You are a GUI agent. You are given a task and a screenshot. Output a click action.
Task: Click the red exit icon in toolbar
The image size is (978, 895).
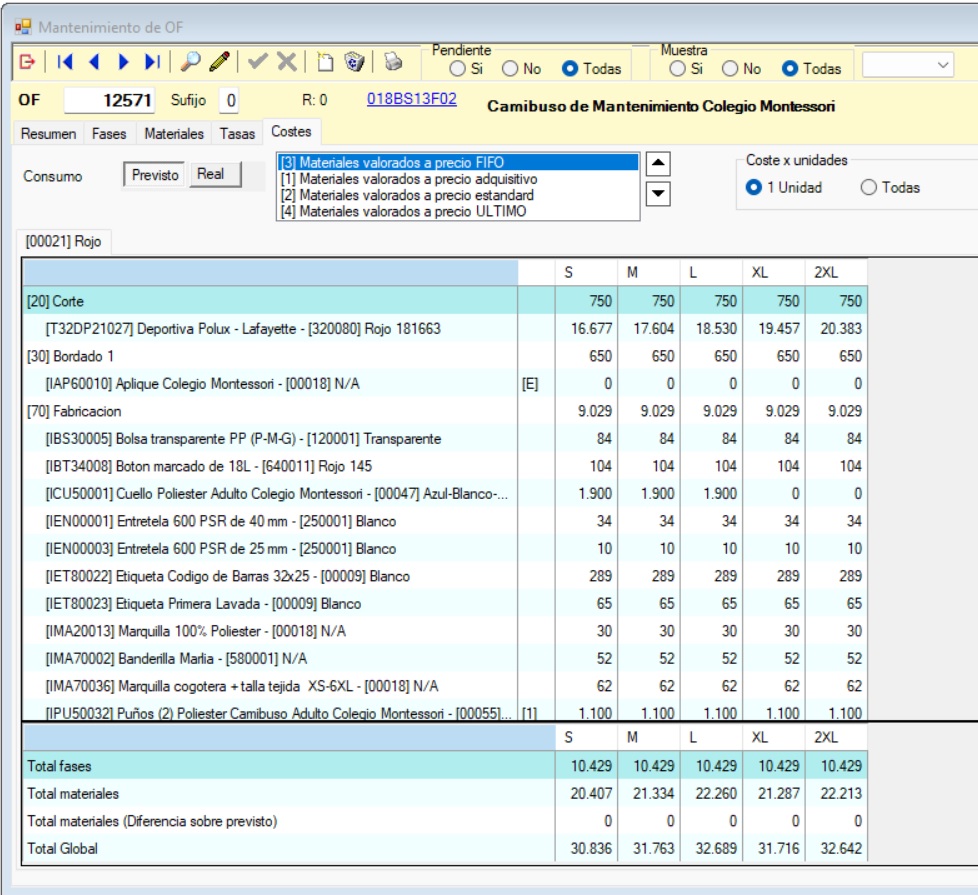[28, 63]
